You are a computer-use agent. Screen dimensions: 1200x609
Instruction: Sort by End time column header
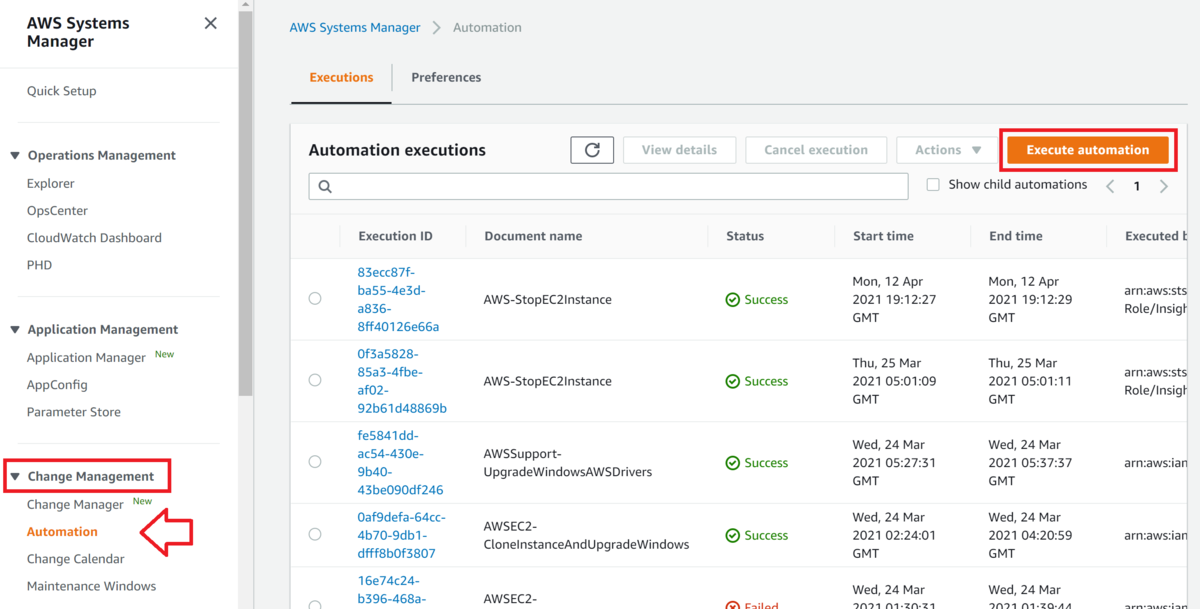pos(1016,236)
